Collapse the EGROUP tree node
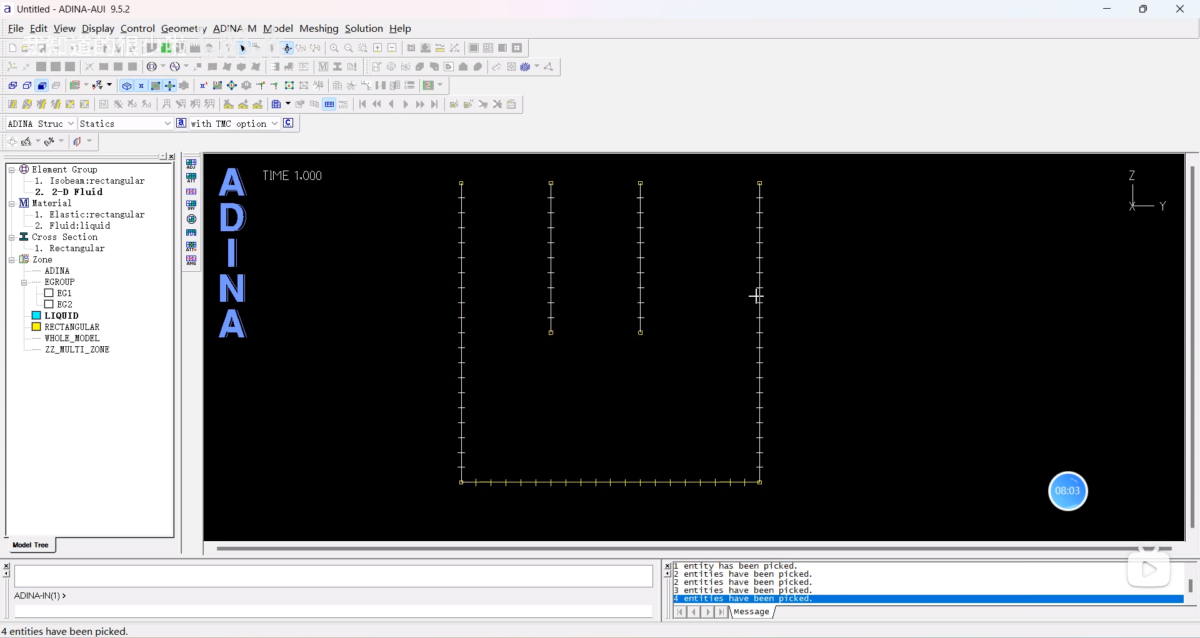 point(24,282)
